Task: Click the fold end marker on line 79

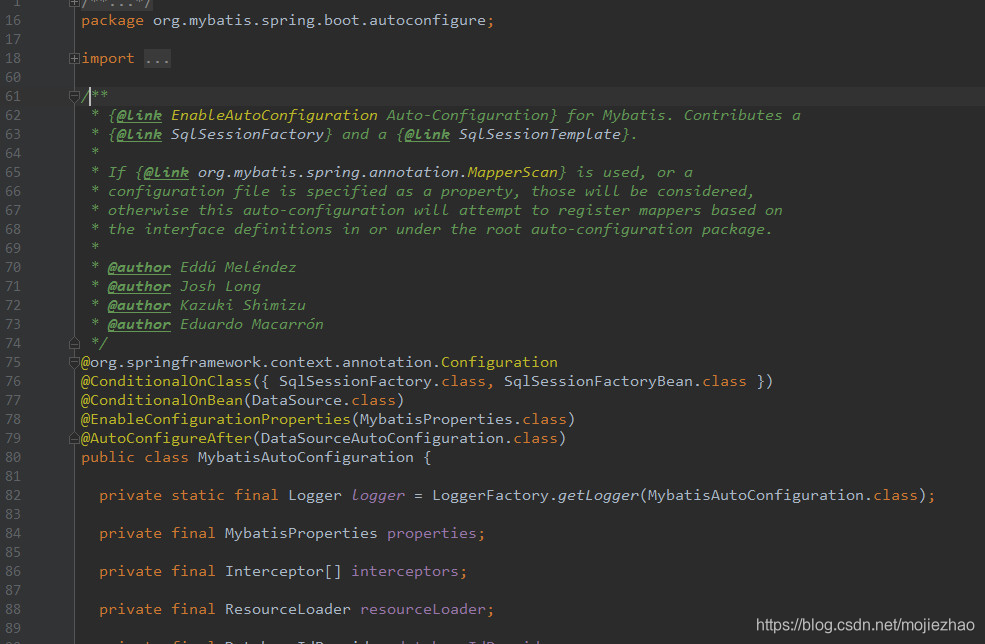Action: click(74, 439)
